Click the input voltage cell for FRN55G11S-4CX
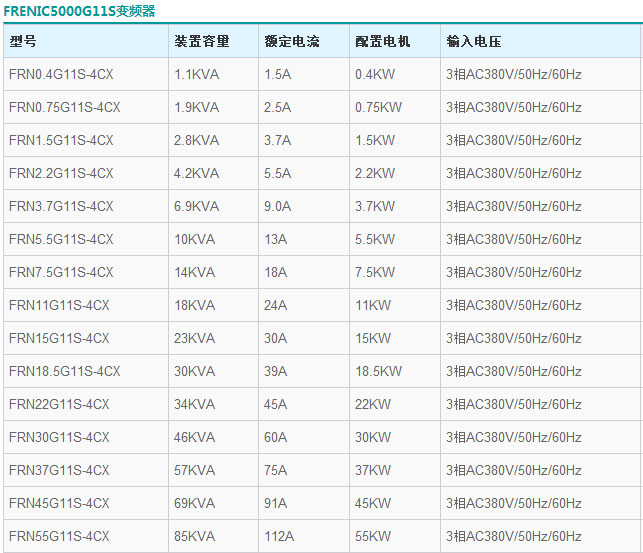This screenshot has width=643, height=553. click(514, 537)
